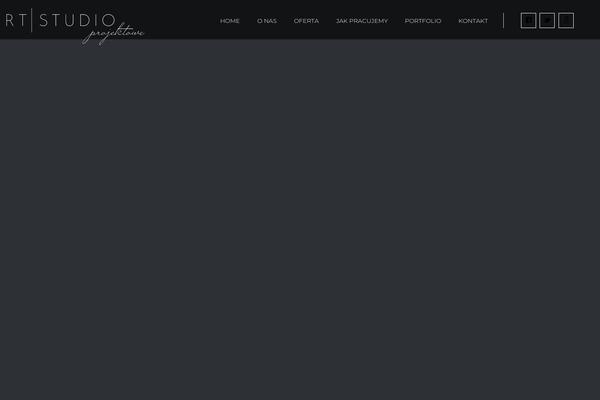
Task: Open the RT Studio projektowe logo
Action: pos(75,27)
